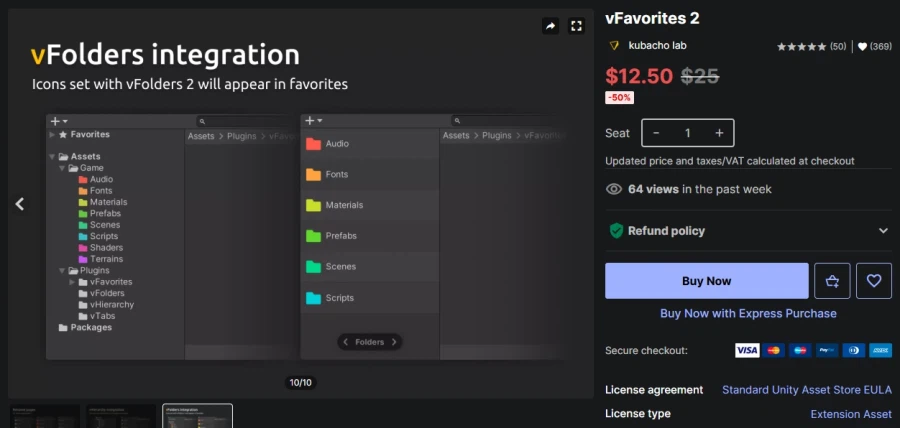This screenshot has width=900, height=428.
Task: Click the teal Scenes folder icon in favorites
Action: [313, 266]
